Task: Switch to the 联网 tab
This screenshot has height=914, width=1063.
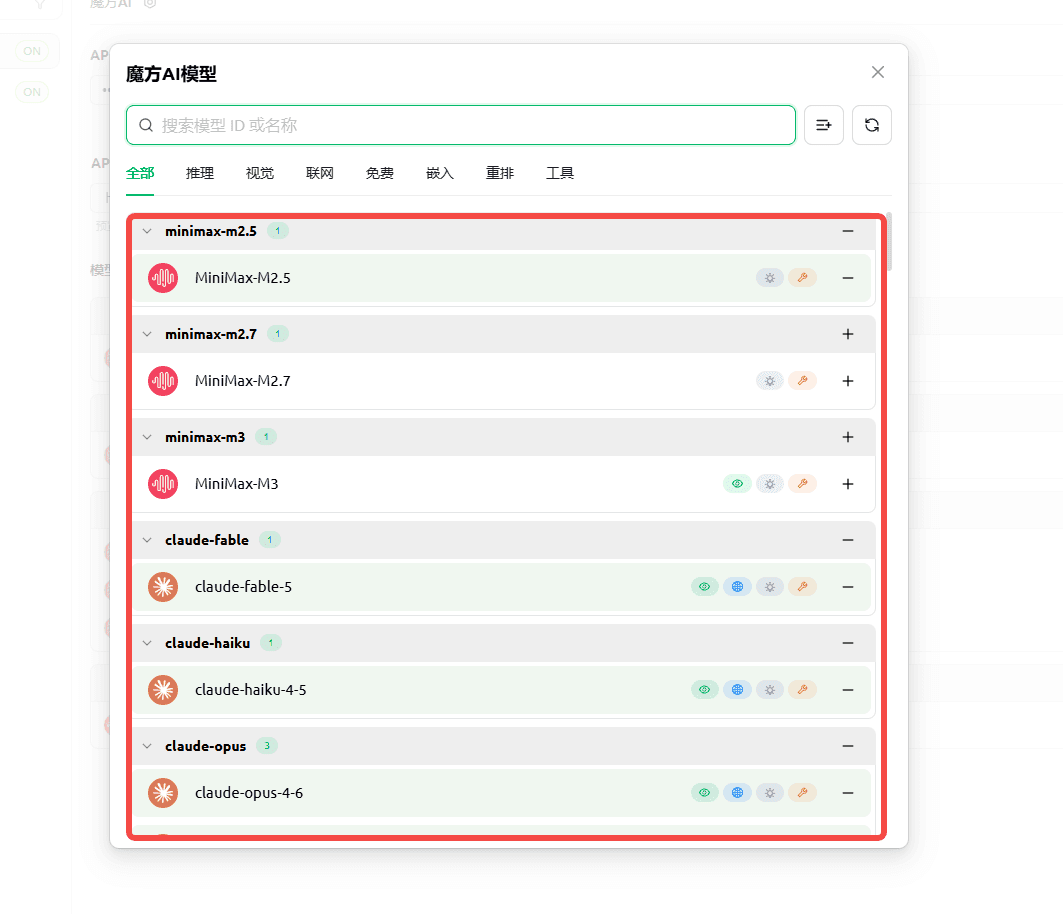Action: pyautogui.click(x=320, y=174)
